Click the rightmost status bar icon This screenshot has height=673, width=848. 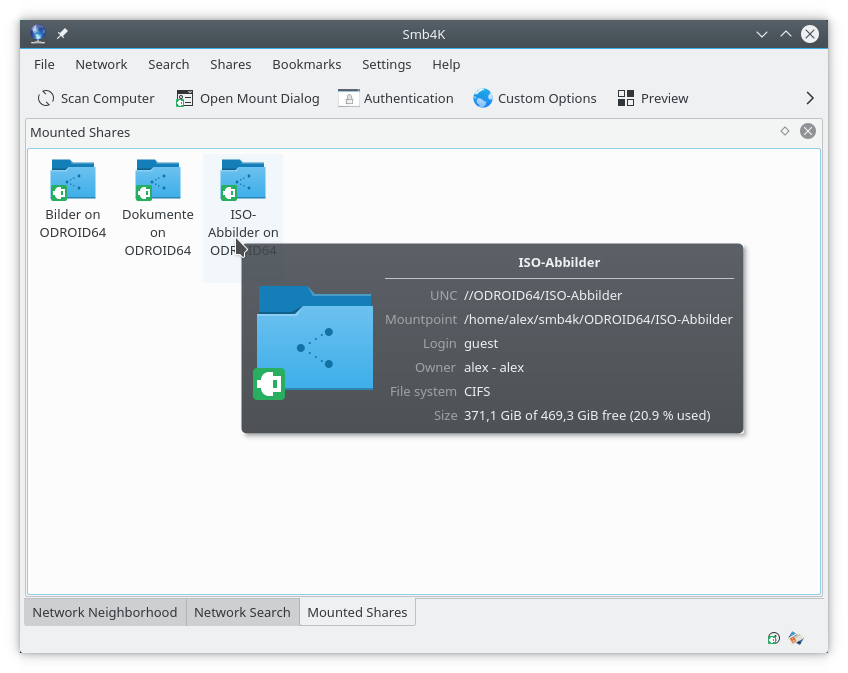(x=796, y=638)
